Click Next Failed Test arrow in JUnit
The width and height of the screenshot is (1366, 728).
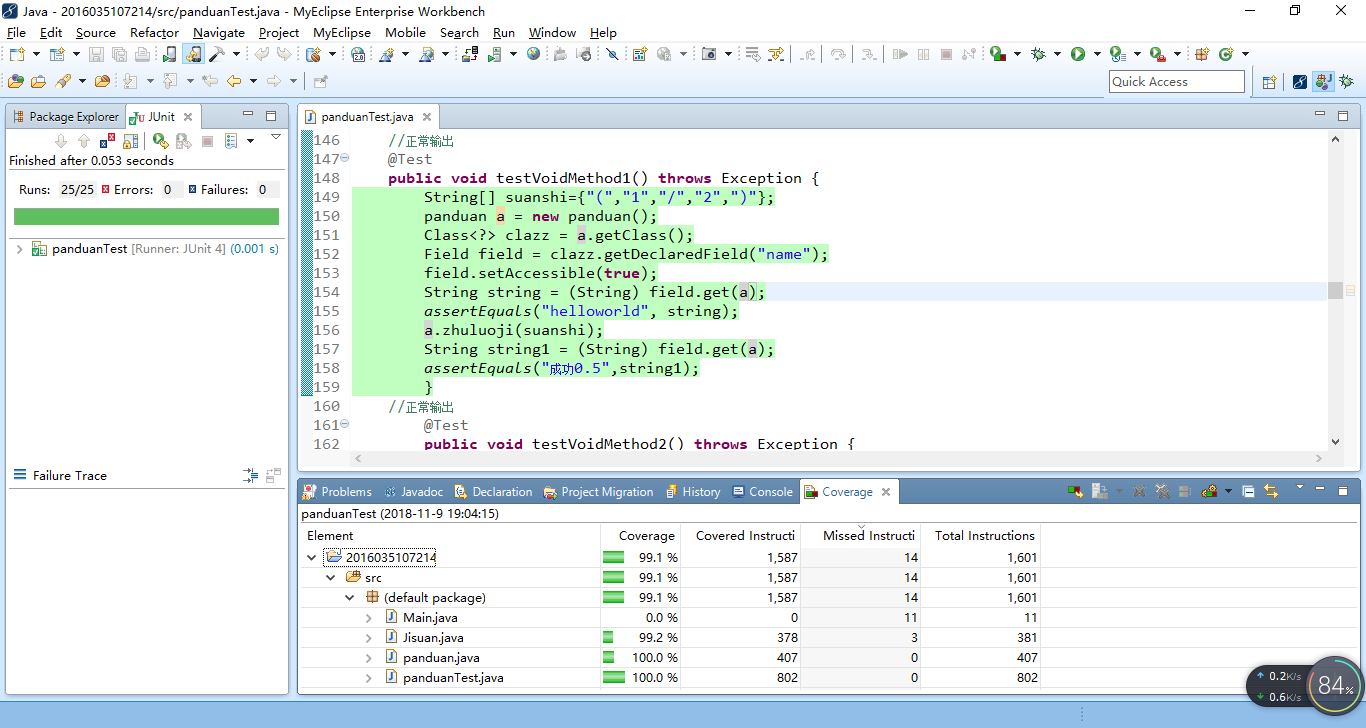point(61,141)
